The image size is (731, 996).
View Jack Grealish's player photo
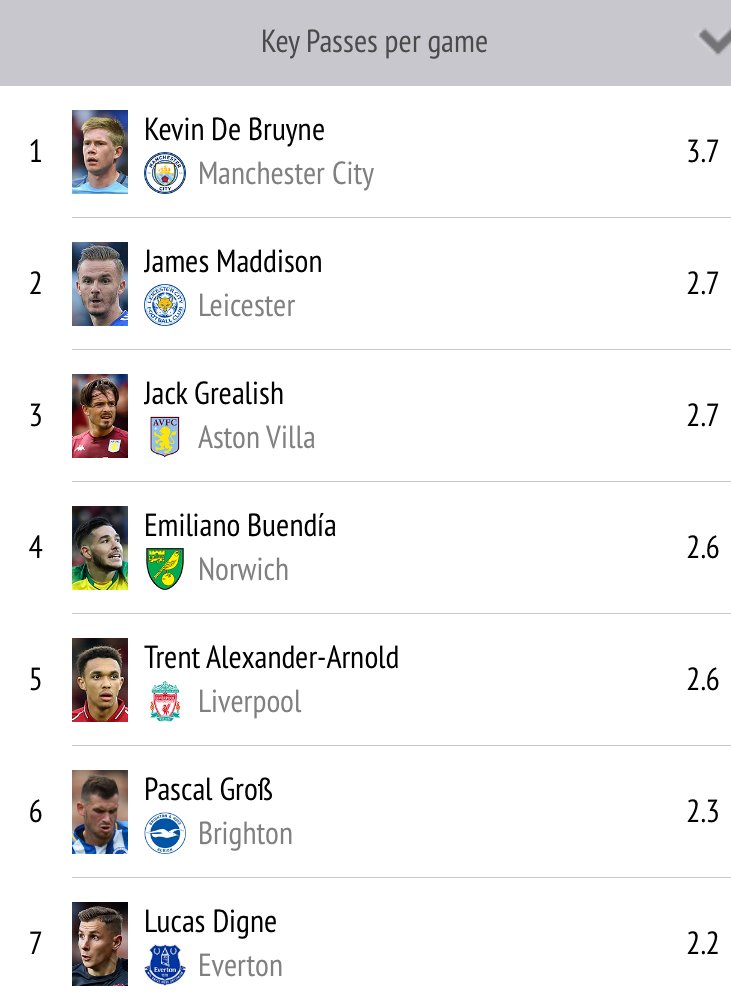(x=100, y=416)
